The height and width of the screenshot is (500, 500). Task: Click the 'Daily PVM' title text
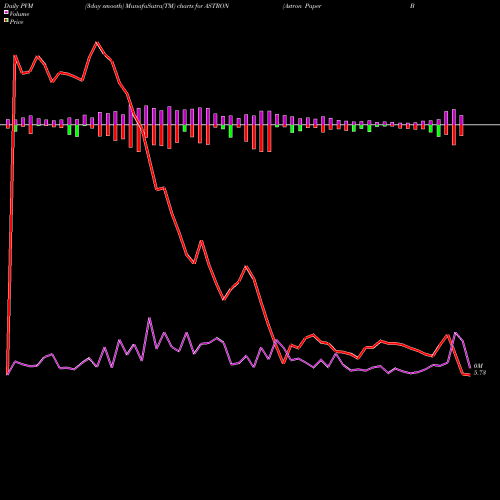tap(19, 6)
